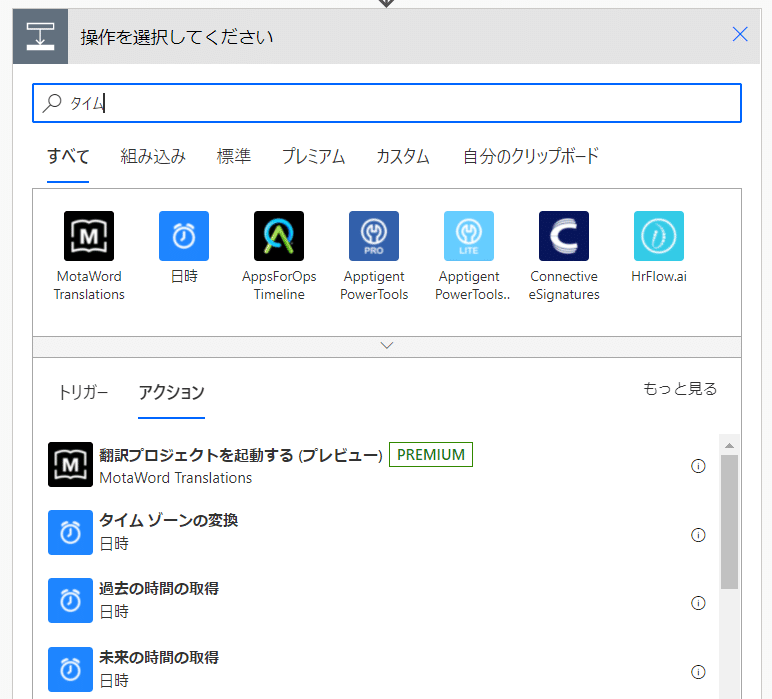This screenshot has height=699, width=772.
Task: Open the 自分のクリップボード tab
Action: [530, 157]
